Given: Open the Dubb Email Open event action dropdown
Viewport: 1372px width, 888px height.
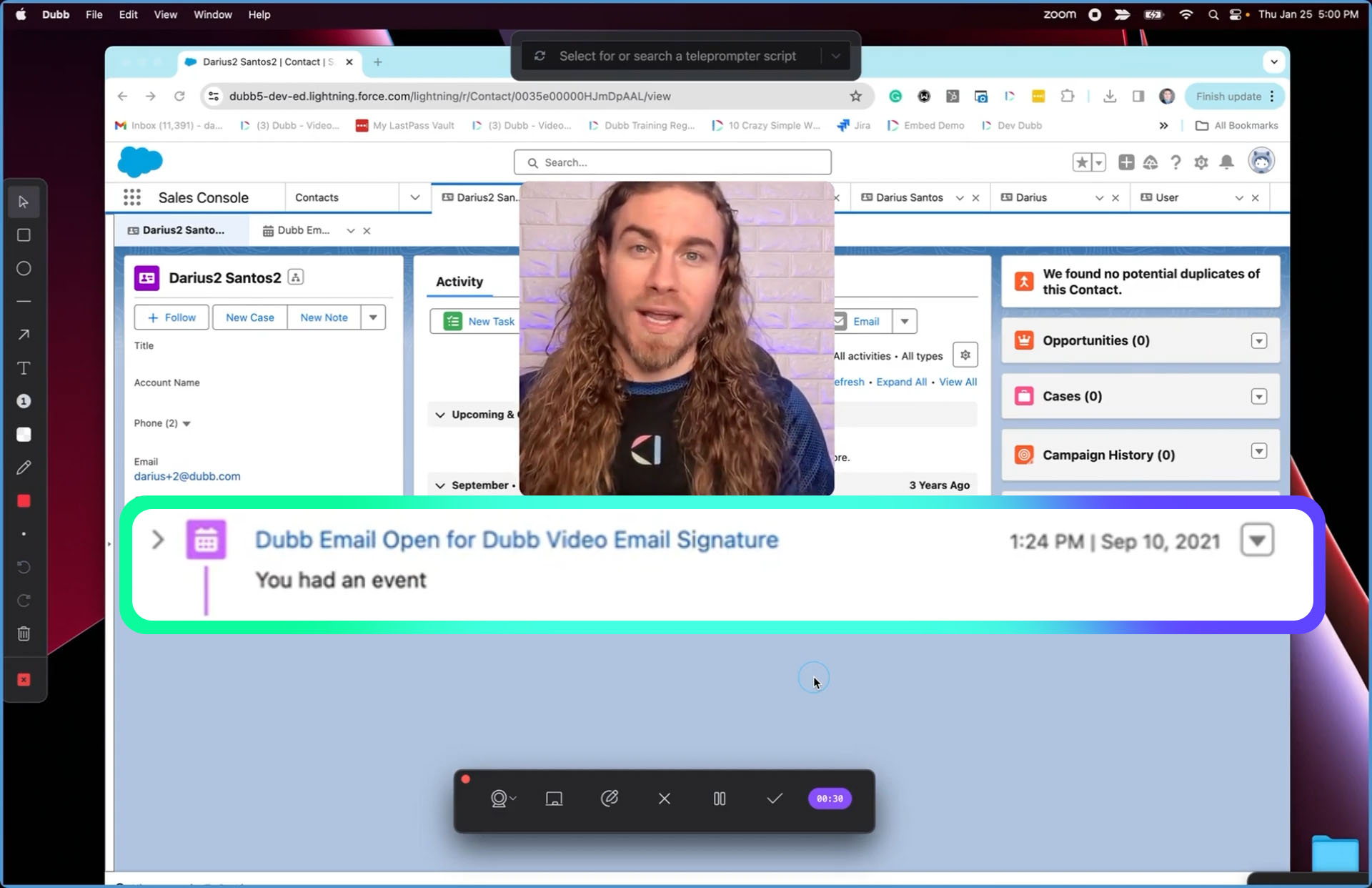Looking at the screenshot, I should pyautogui.click(x=1258, y=540).
